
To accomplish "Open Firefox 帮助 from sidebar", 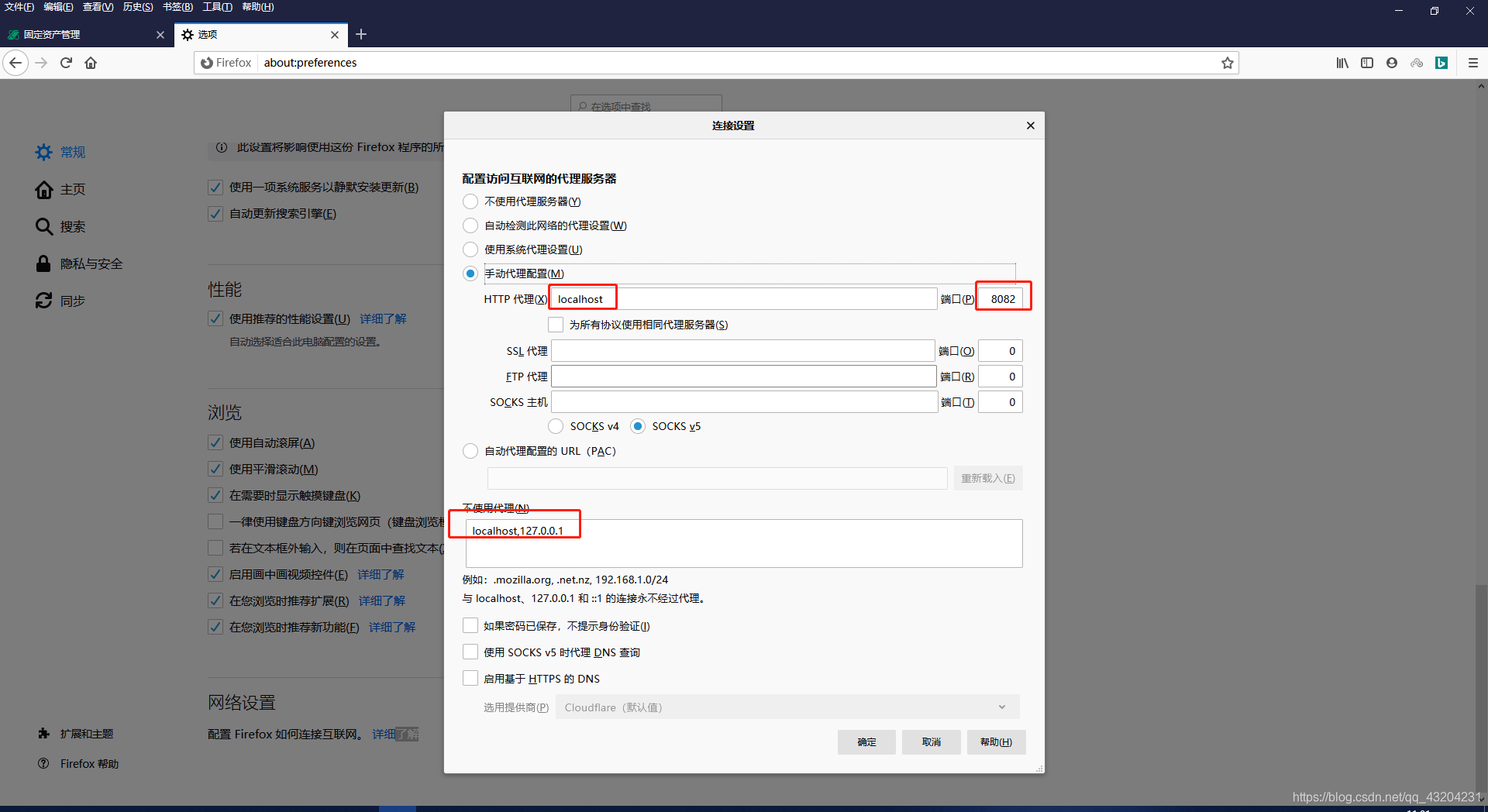I will pos(79,764).
